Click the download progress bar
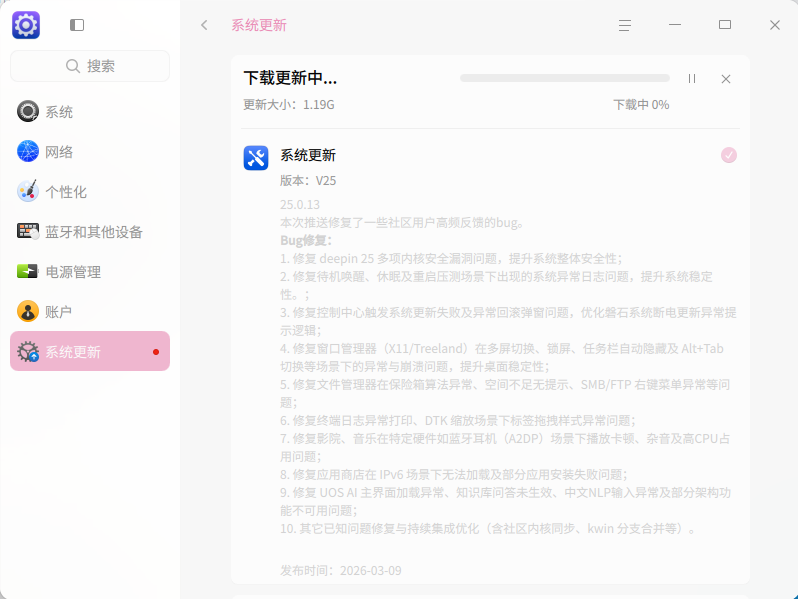 pos(565,78)
